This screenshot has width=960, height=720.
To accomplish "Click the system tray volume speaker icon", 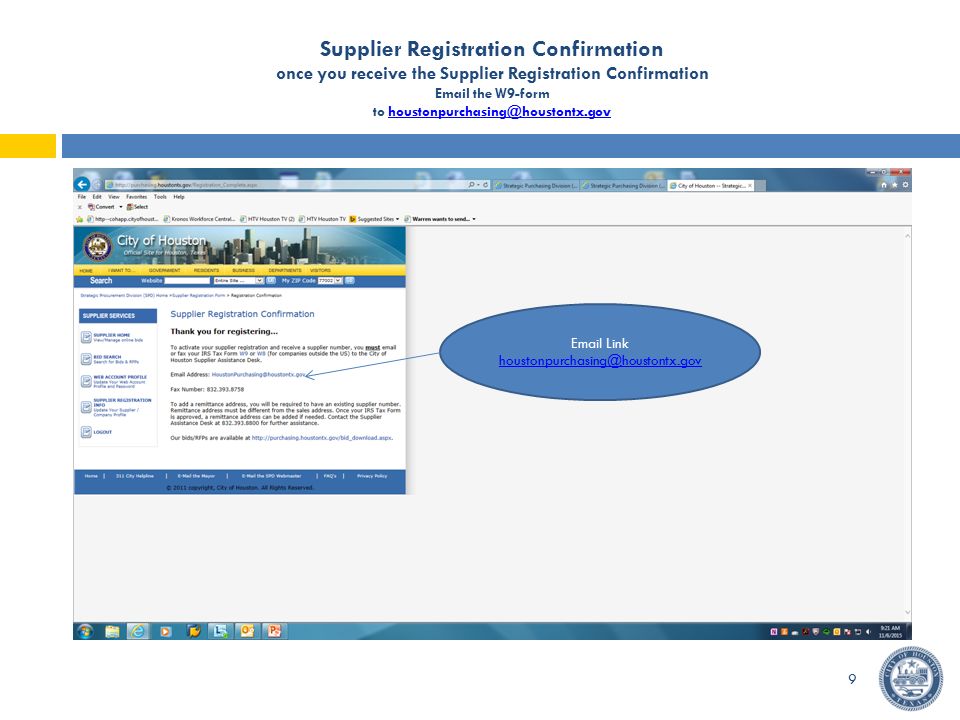I will tap(868, 632).
